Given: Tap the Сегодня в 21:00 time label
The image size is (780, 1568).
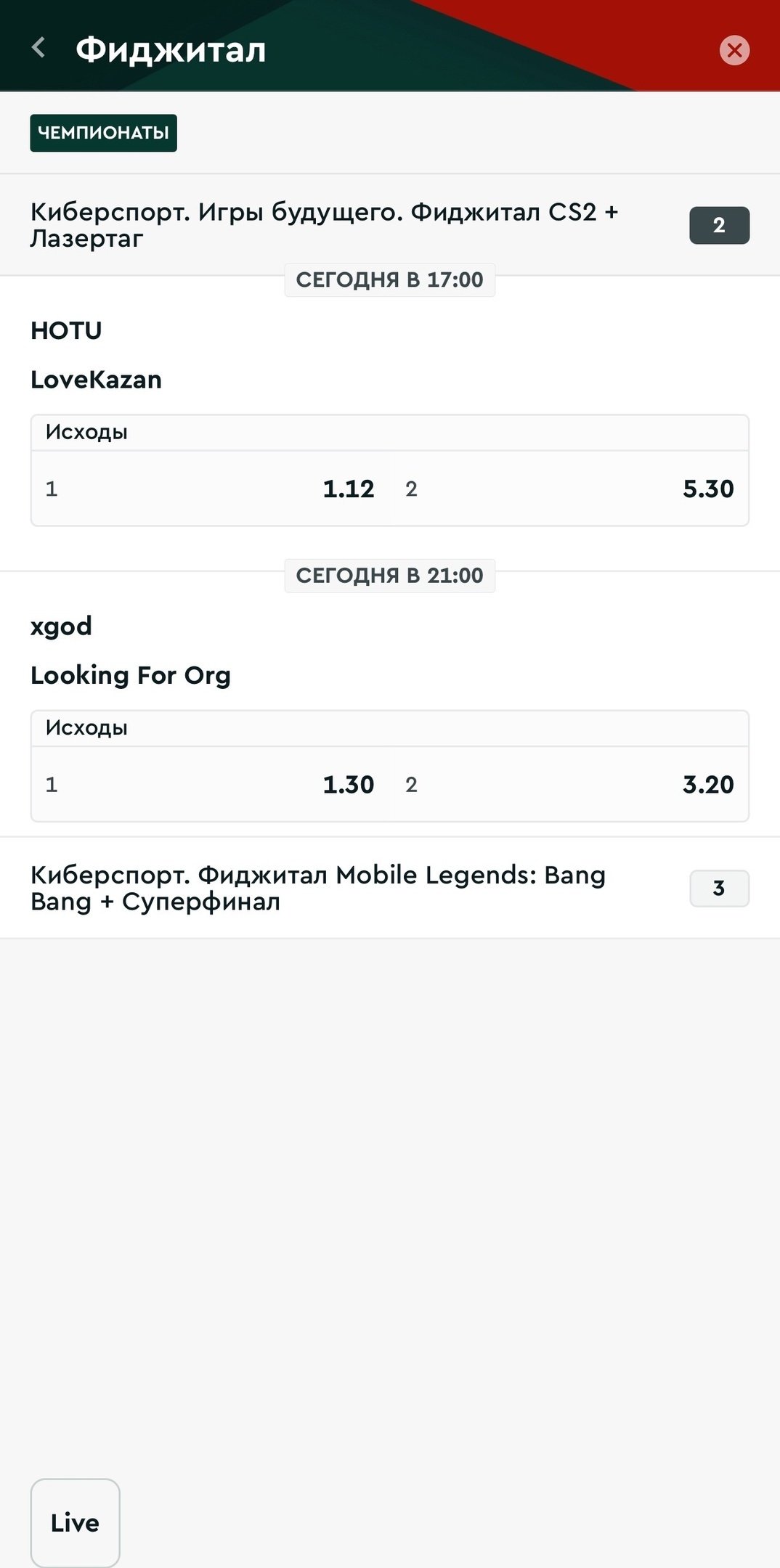Looking at the screenshot, I should click(389, 575).
